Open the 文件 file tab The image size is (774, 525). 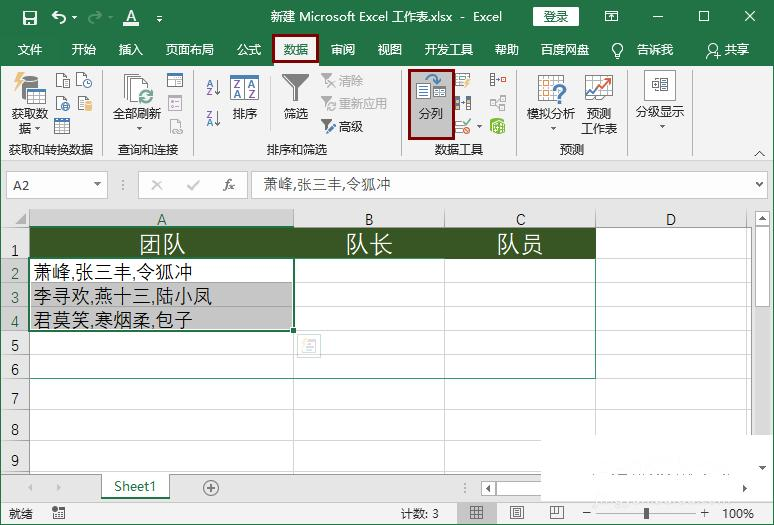click(x=30, y=49)
